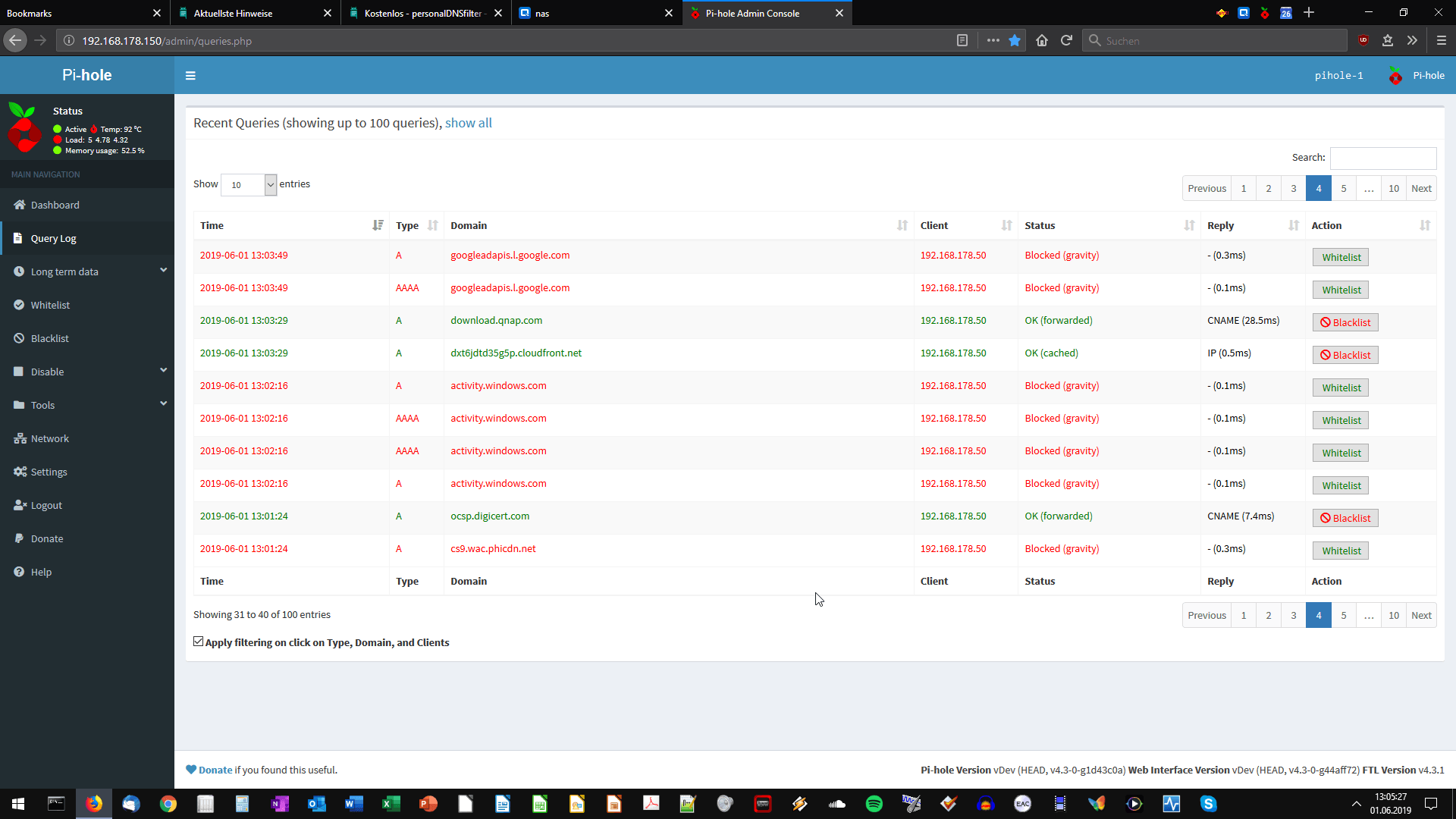Filter by domain download.qnap.com
This screenshot has height=819, width=1456.
click(x=497, y=321)
